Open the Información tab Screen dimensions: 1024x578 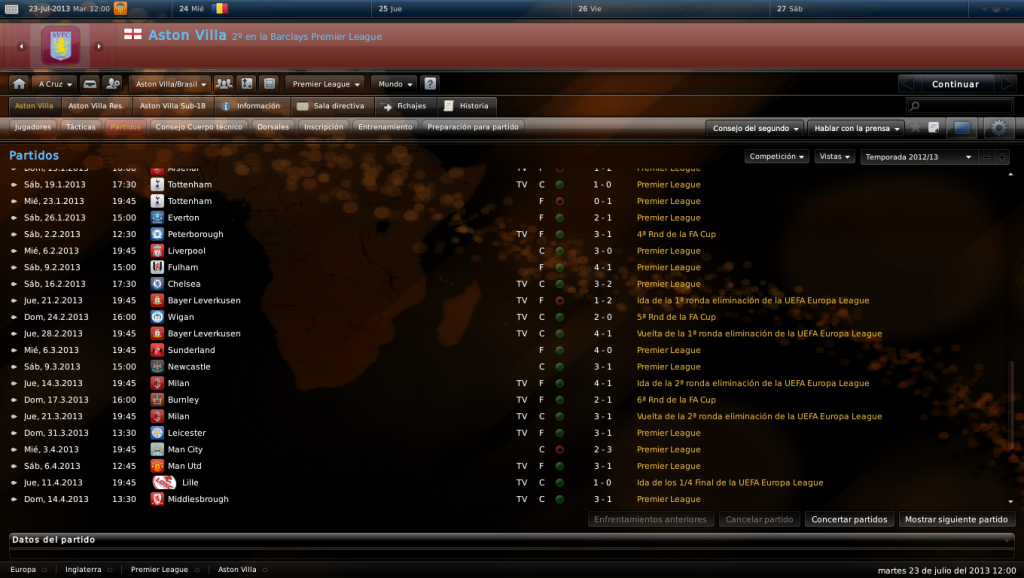(x=251, y=106)
